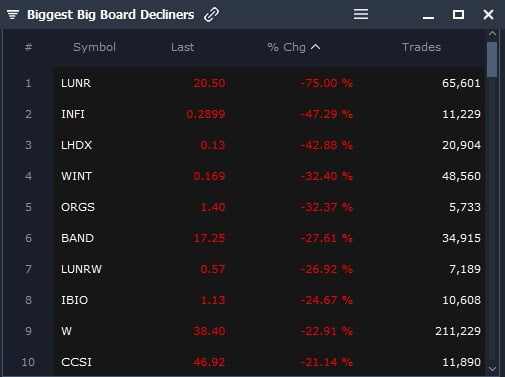Click W trades value 211,229
The height and width of the screenshot is (377, 505).
458,331
